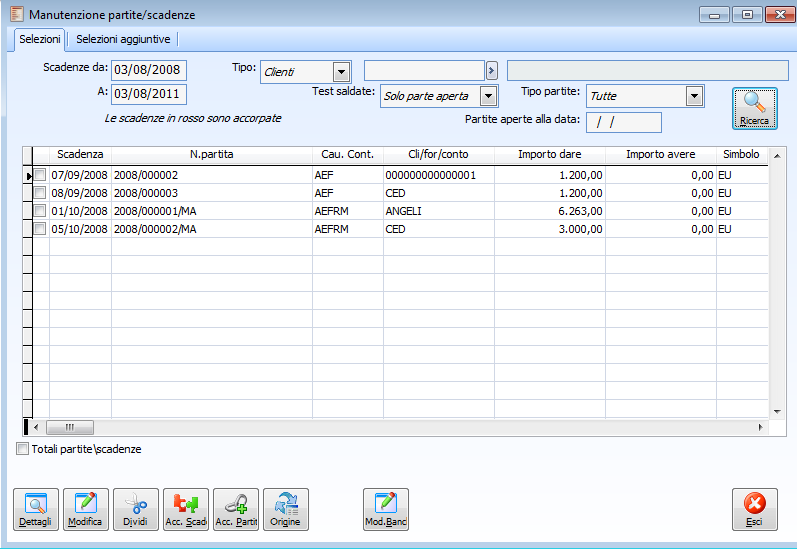
Task: Click Partite aperte alla data field
Action: [624, 123]
